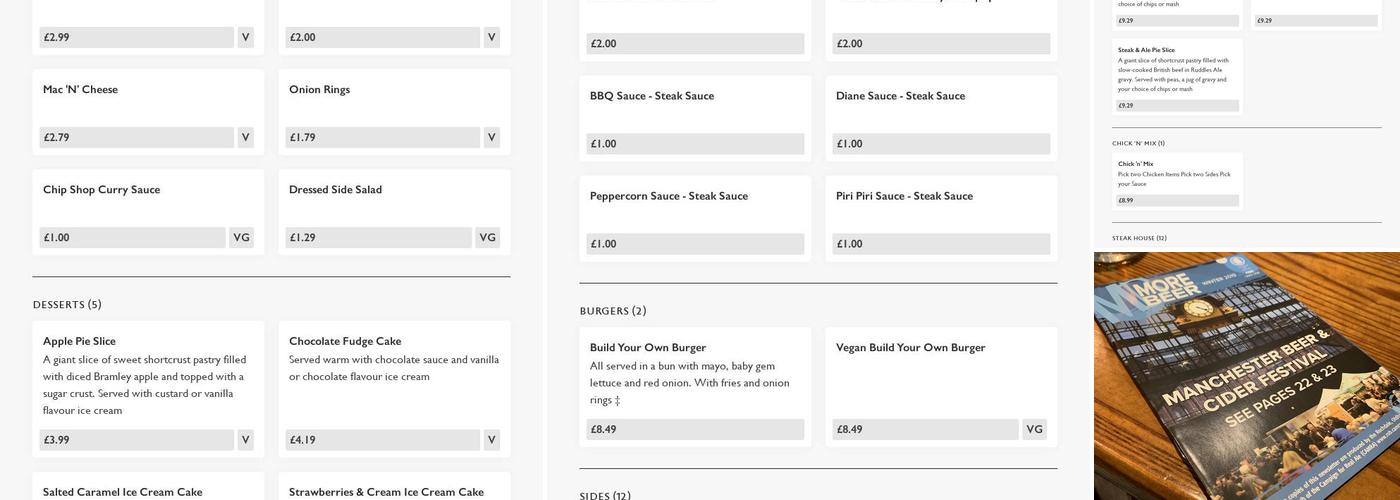Jump to Steak House (12) in the mini menu
Viewport: 1400px width, 500px height.
tap(1139, 238)
